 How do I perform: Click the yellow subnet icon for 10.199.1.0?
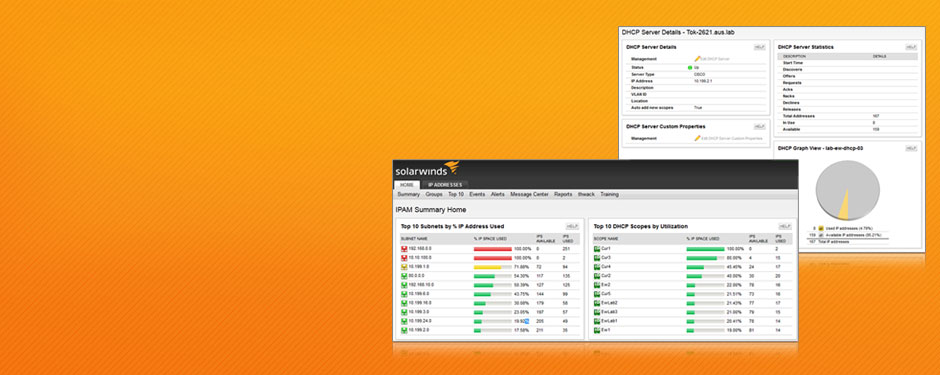(x=404, y=267)
